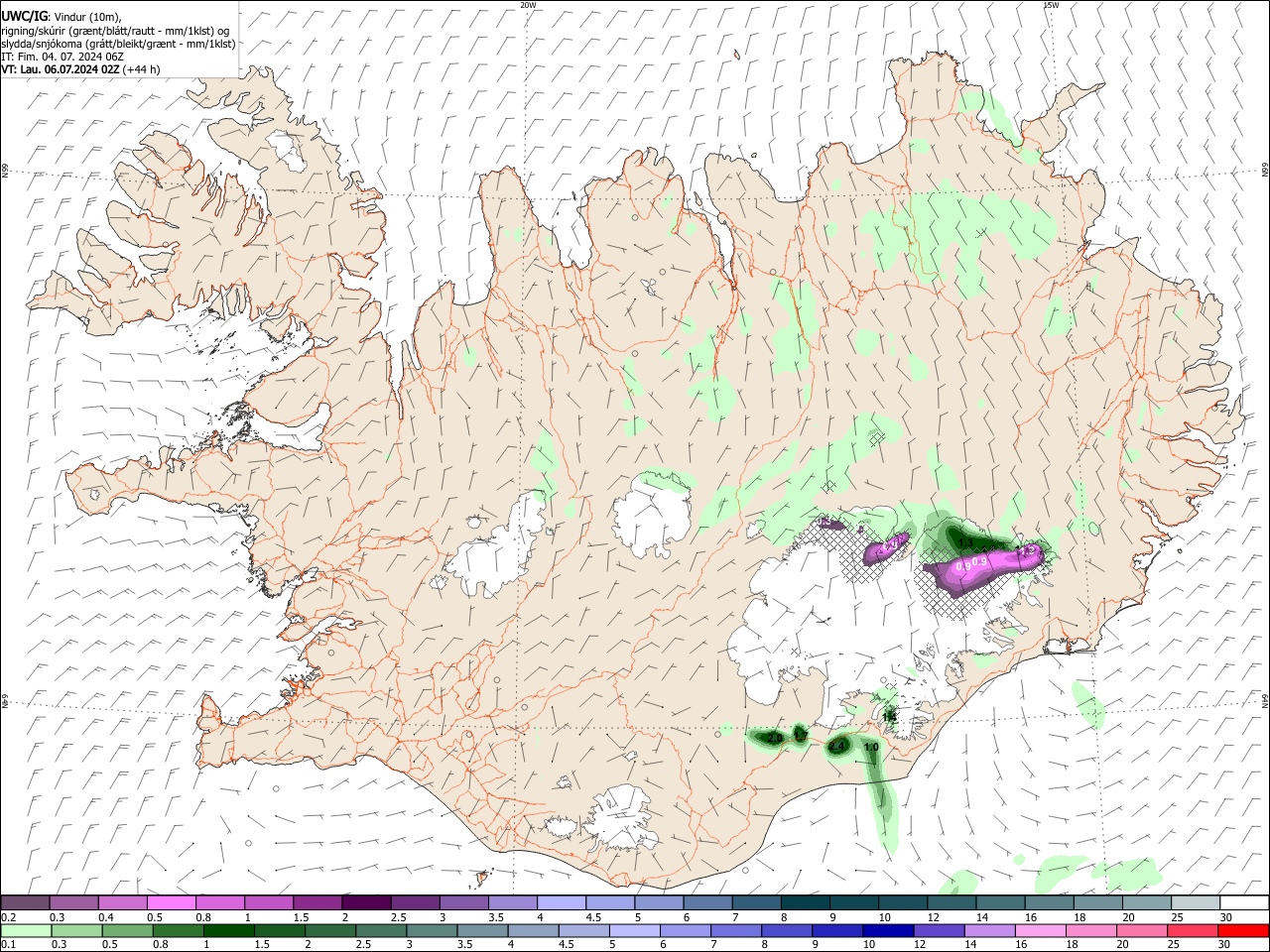The image size is (1270, 952).
Task: Click the '(+44 h)' forecast offset text
Action: [x=142, y=69]
